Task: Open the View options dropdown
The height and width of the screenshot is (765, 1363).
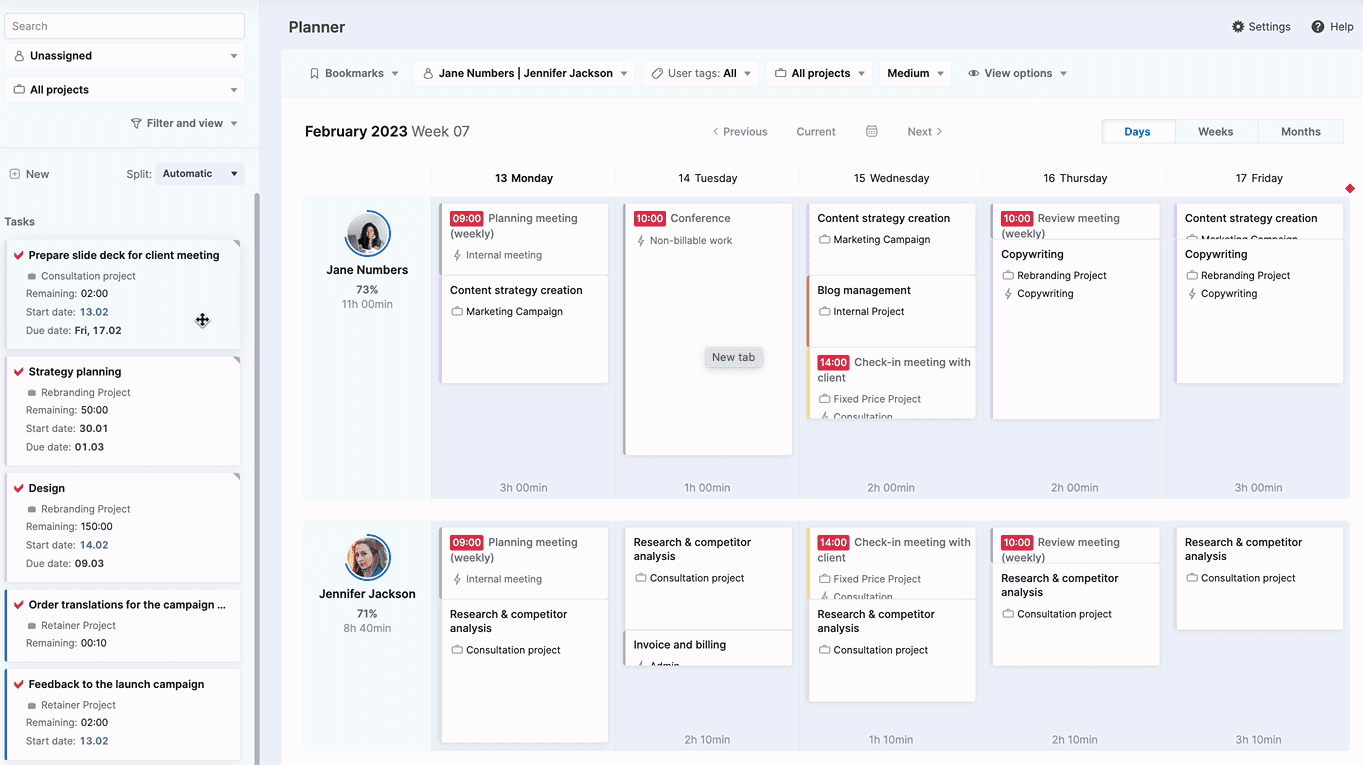Action: 1017,73
